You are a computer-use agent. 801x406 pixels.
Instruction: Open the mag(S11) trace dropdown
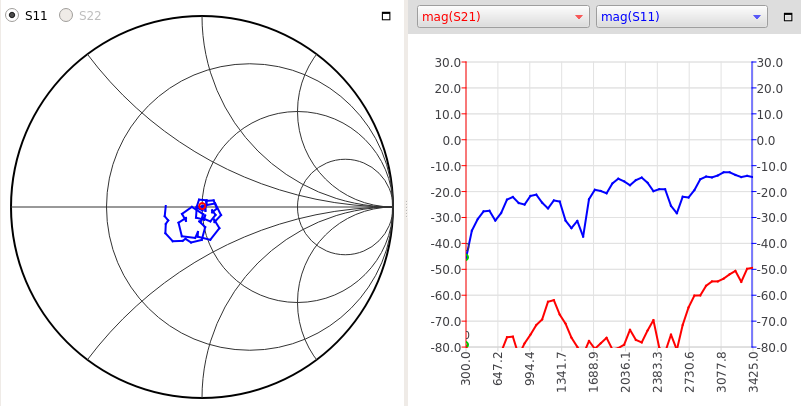[x=681, y=17]
